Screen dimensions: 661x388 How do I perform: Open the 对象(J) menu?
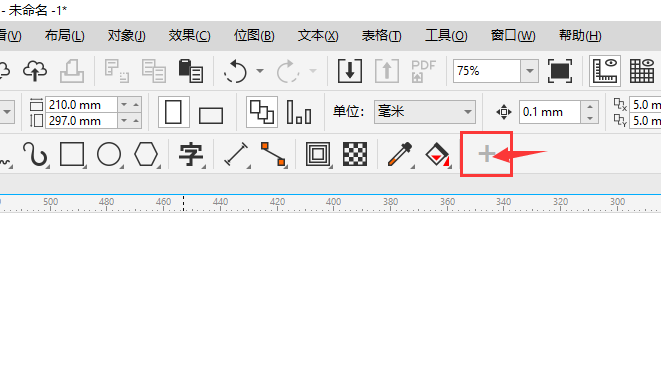point(126,35)
